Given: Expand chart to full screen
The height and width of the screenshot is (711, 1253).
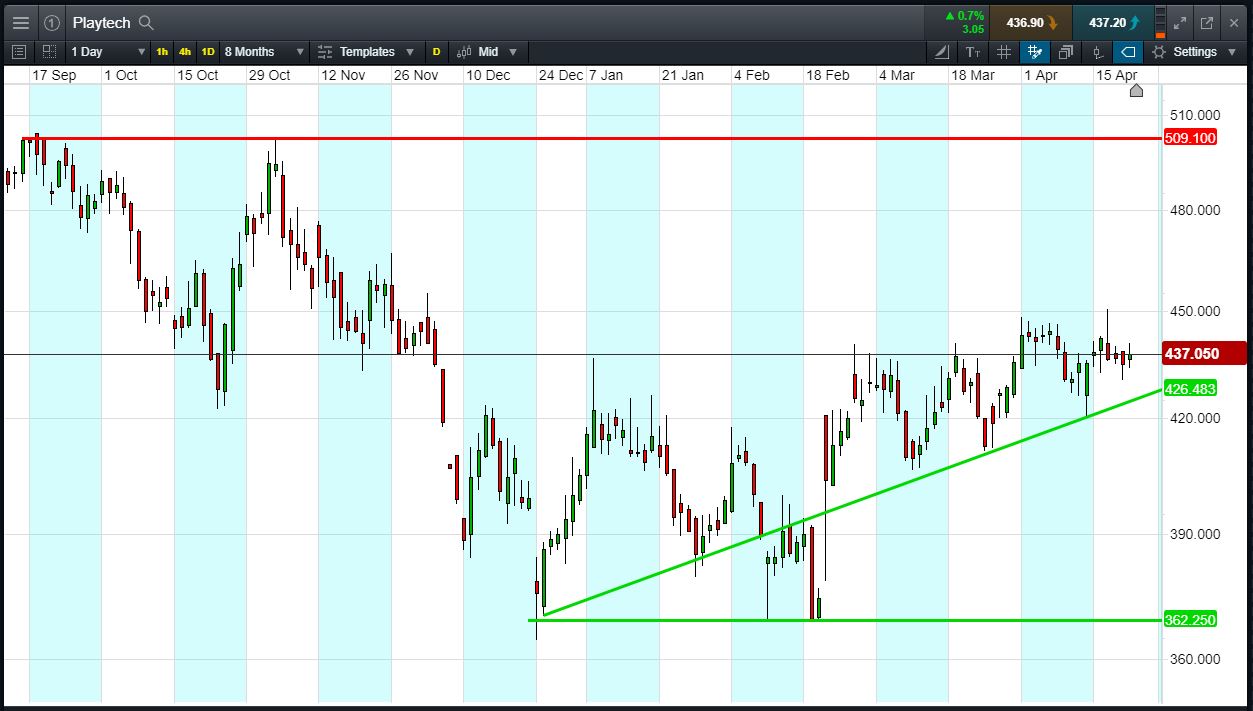Looking at the screenshot, I should (1179, 22).
